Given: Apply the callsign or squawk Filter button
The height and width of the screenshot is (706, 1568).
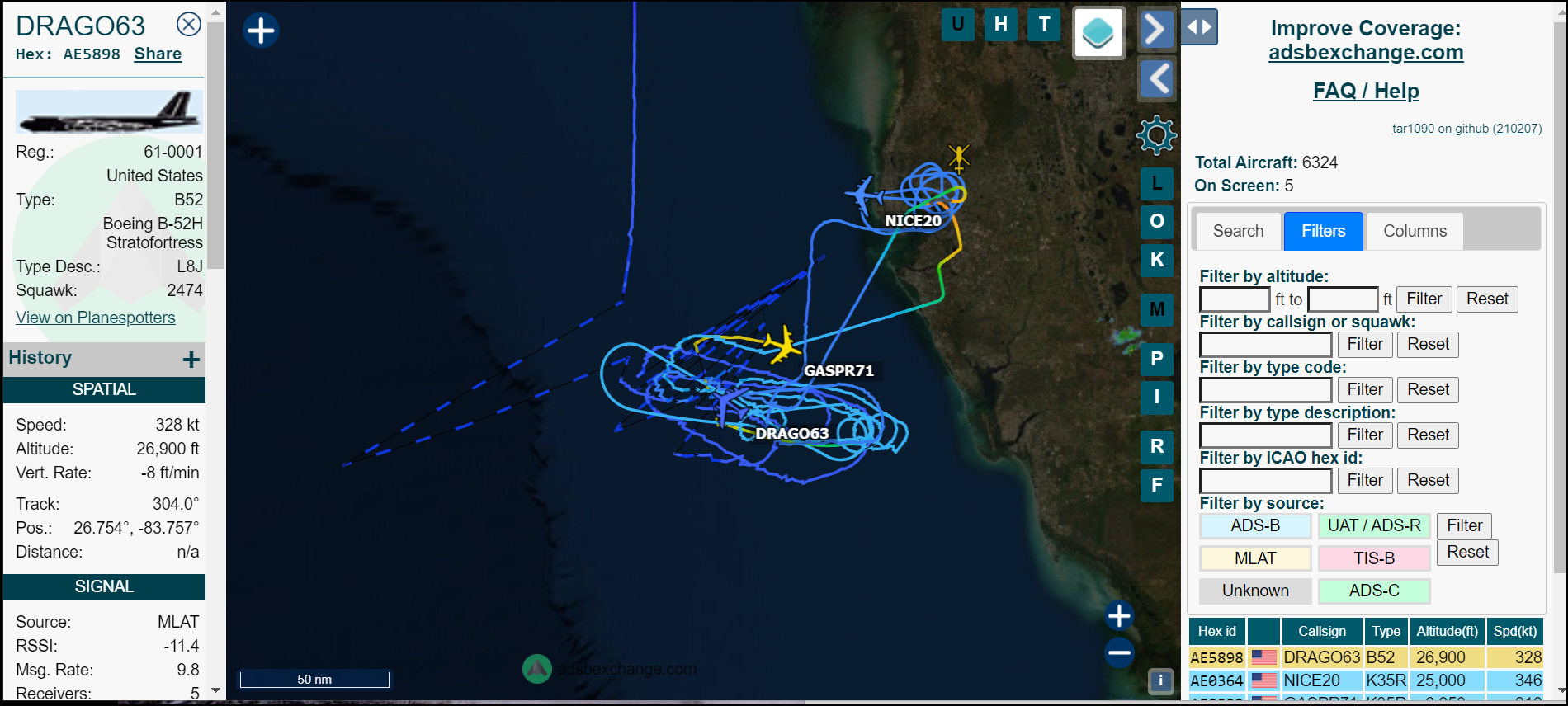Looking at the screenshot, I should point(1365,344).
